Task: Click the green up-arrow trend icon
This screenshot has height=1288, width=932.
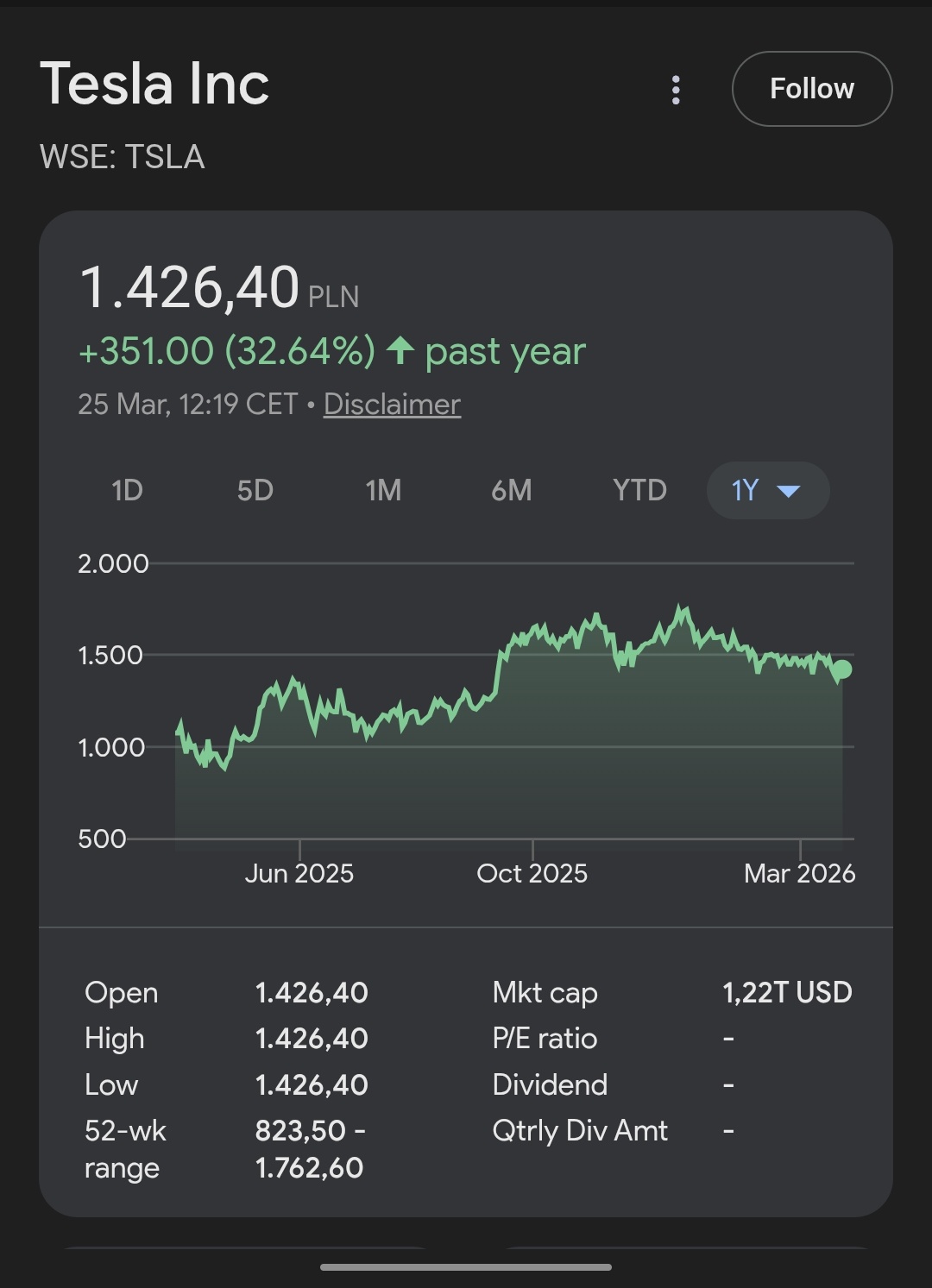Action: 400,350
